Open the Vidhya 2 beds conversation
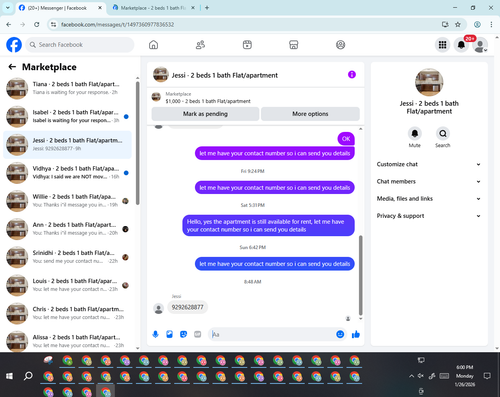 (x=67, y=173)
